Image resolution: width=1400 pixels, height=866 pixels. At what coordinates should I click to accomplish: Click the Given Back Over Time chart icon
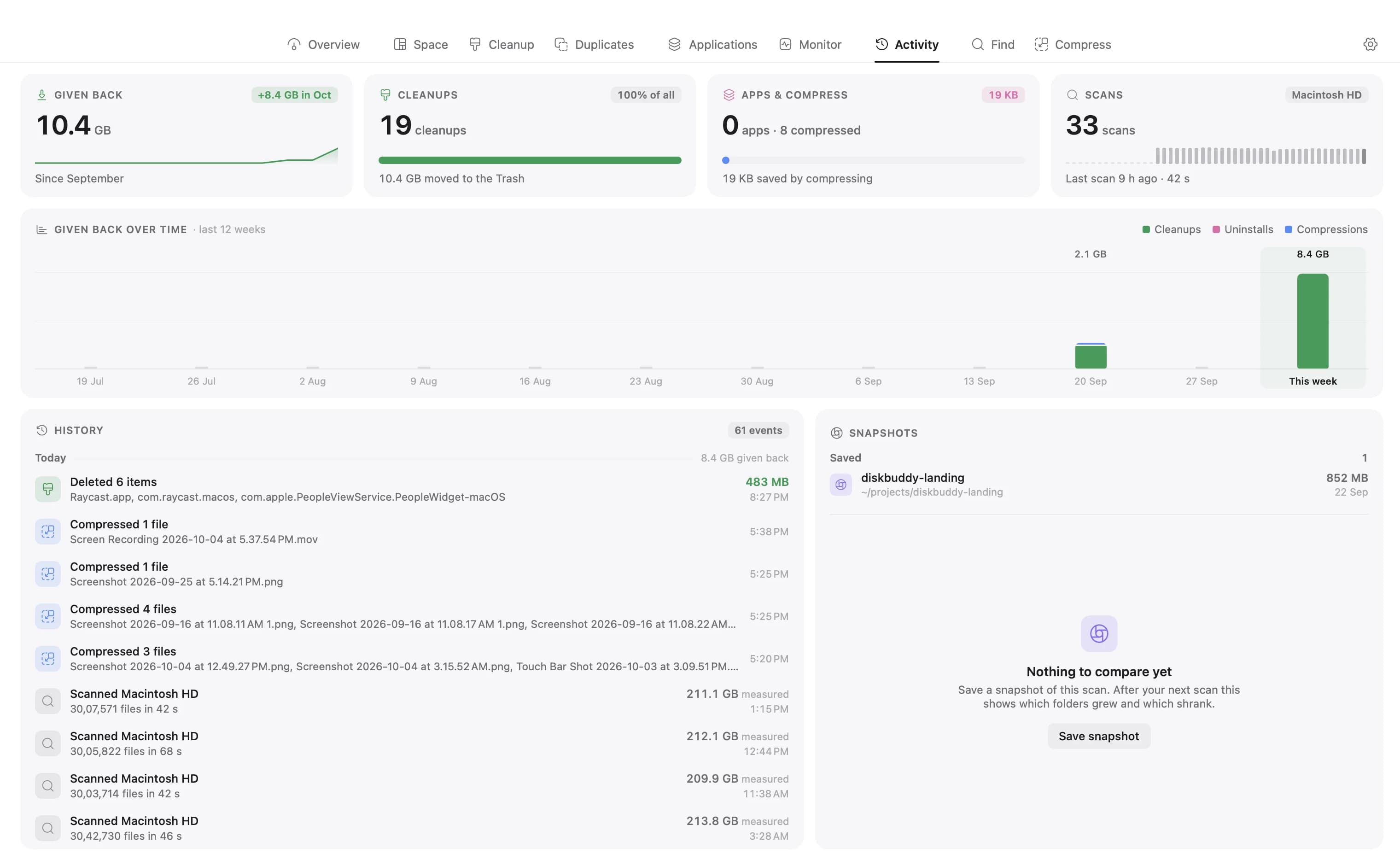[x=42, y=229]
